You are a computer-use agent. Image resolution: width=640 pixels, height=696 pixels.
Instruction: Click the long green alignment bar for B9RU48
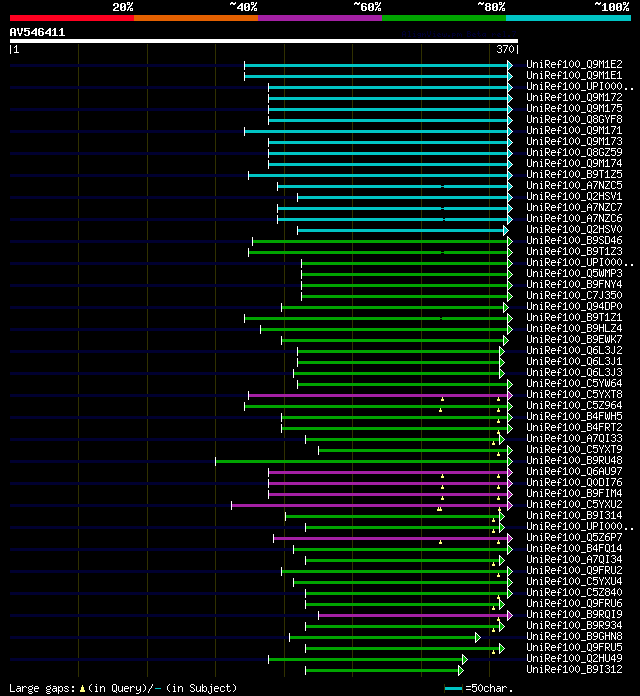point(362,462)
